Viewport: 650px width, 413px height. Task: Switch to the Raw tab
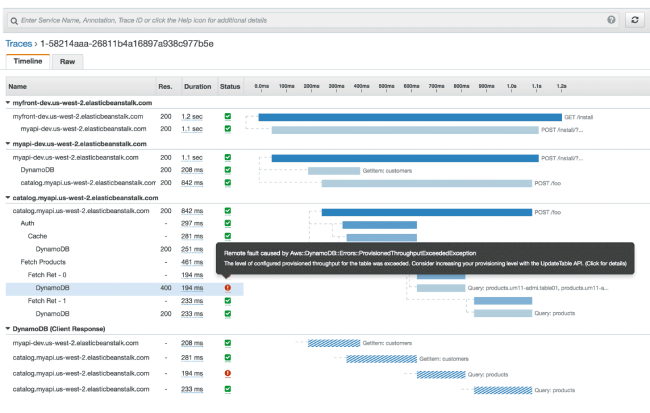pos(67,61)
